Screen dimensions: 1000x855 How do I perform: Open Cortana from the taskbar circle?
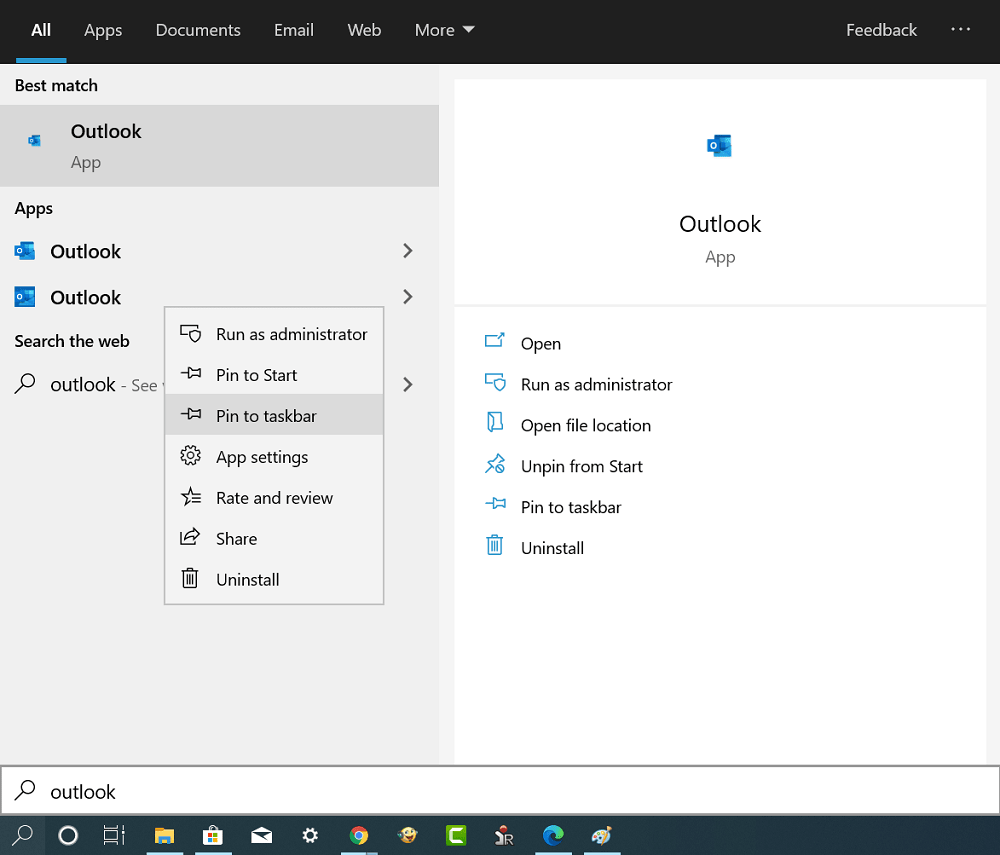(x=68, y=835)
